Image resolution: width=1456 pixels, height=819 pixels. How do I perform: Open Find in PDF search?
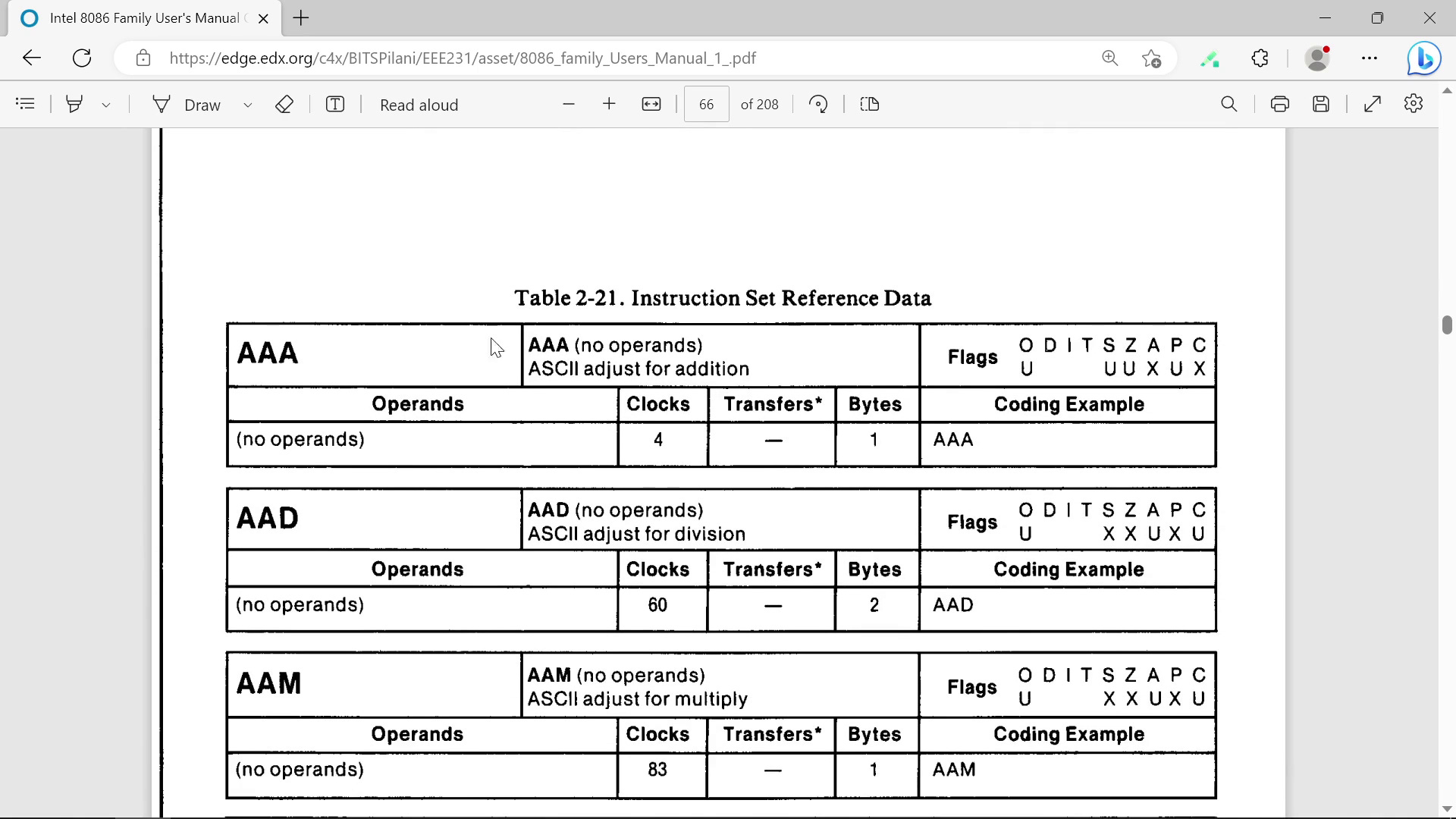(x=1228, y=104)
